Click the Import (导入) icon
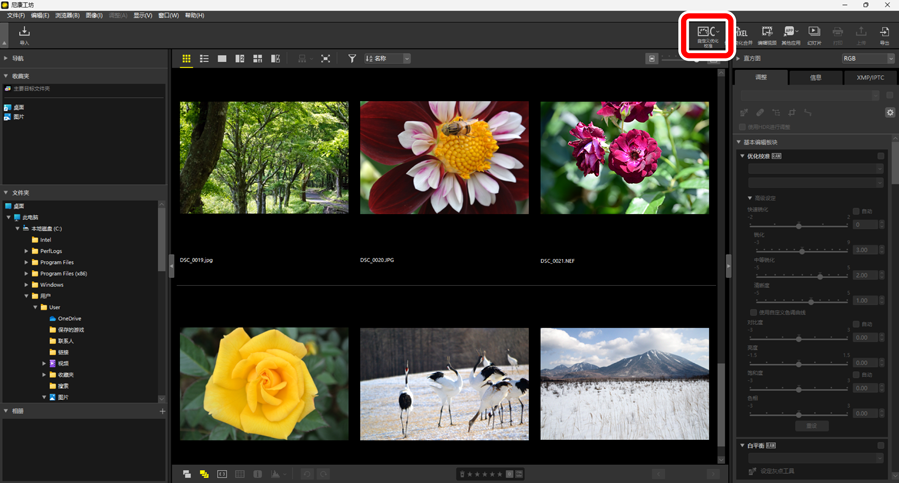 (24, 35)
